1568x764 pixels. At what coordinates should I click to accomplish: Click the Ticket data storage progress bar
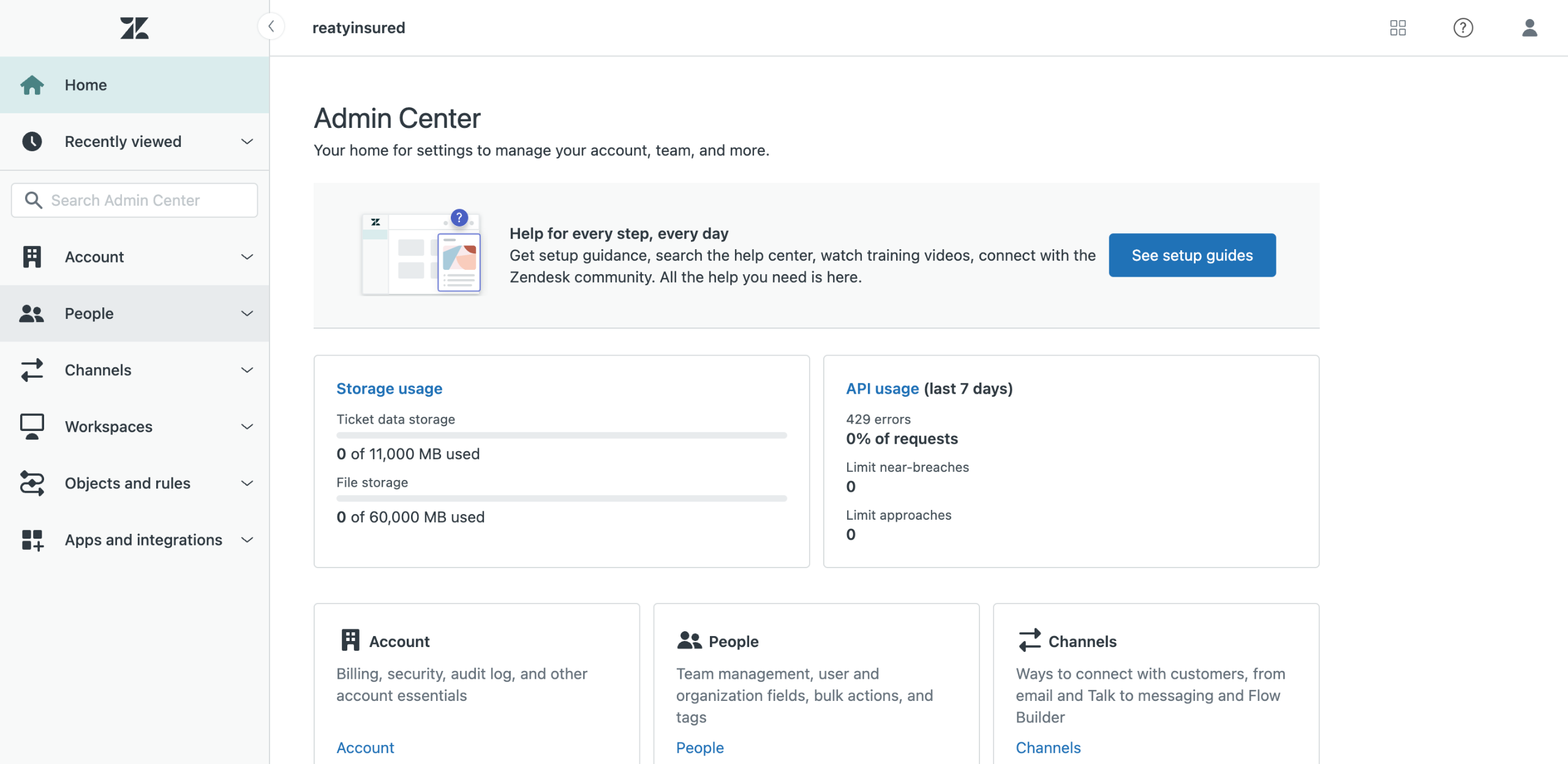click(561, 435)
